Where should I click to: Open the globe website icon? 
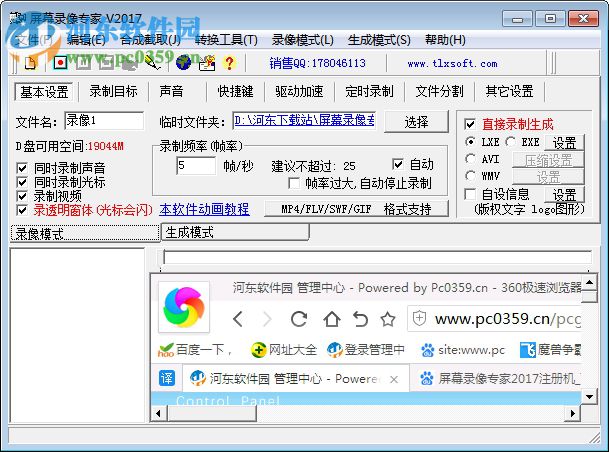[x=183, y=63]
